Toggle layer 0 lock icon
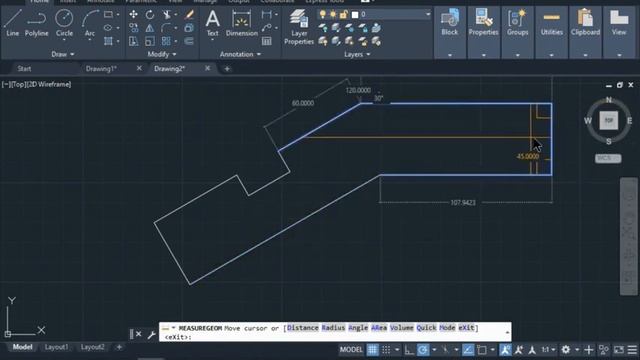640x360 pixels. click(x=344, y=14)
